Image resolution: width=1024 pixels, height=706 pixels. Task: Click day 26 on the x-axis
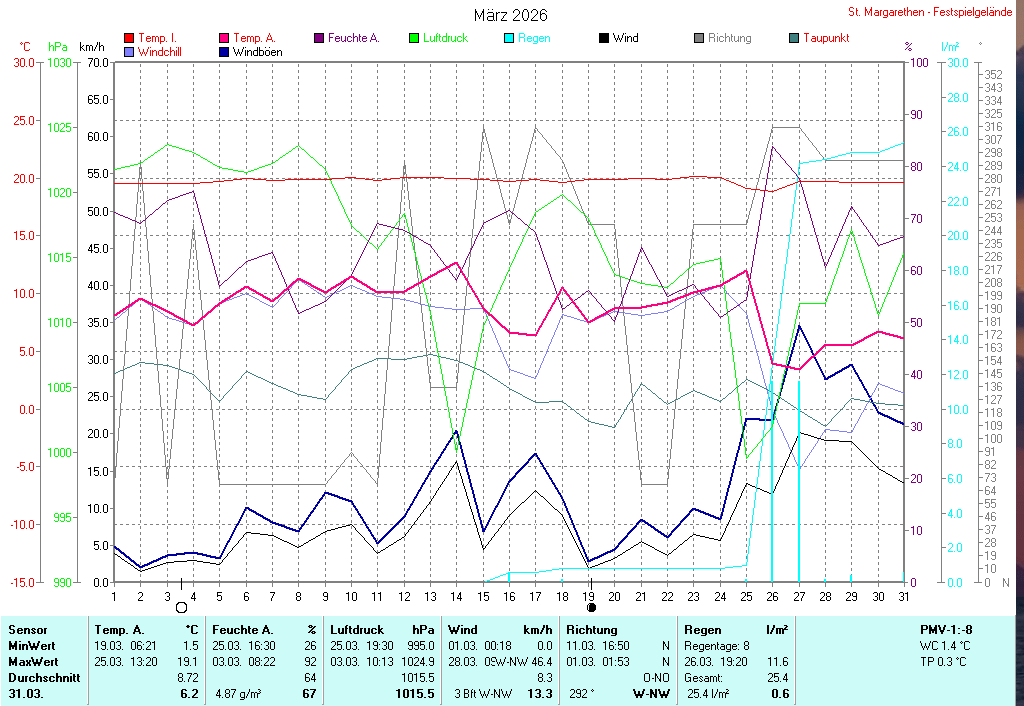(772, 596)
